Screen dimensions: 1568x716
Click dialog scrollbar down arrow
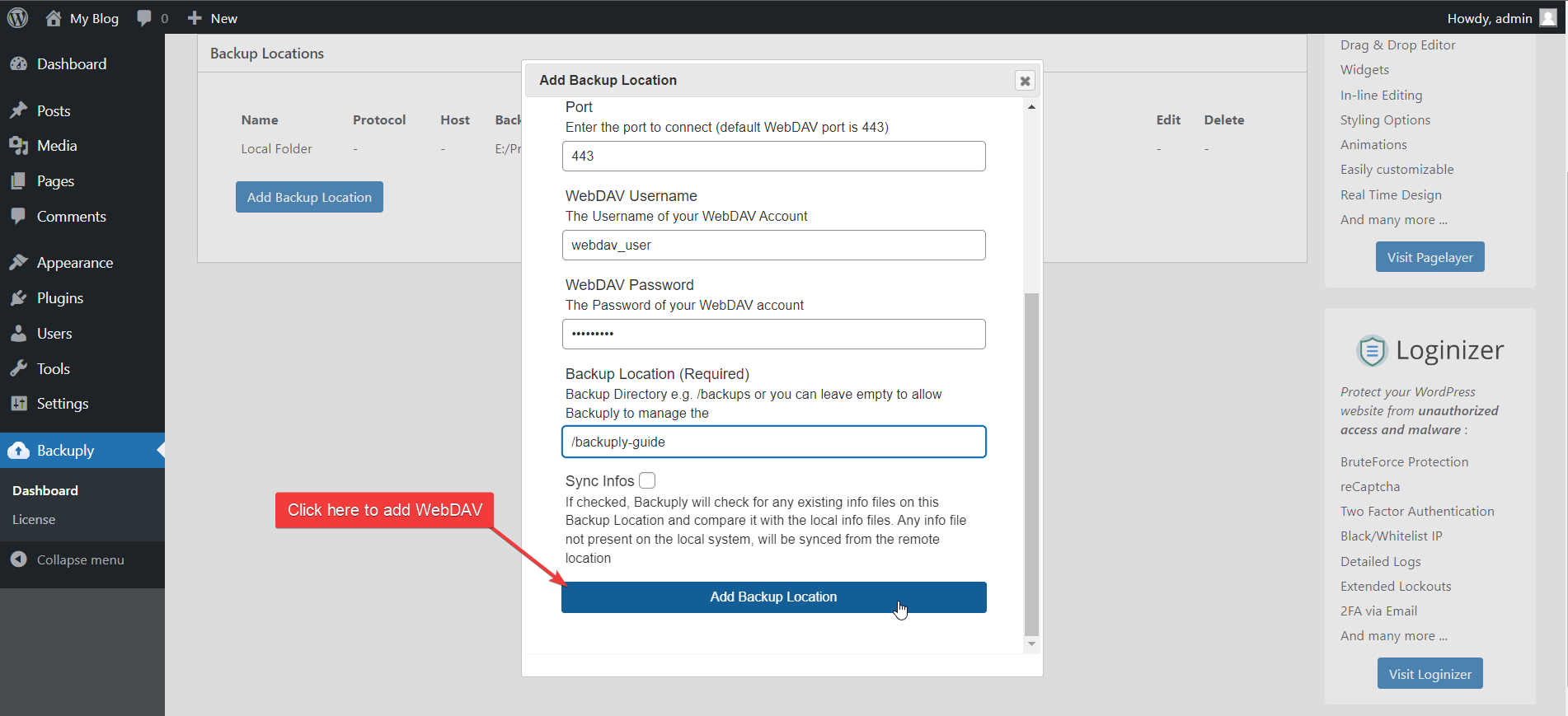[x=1031, y=644]
